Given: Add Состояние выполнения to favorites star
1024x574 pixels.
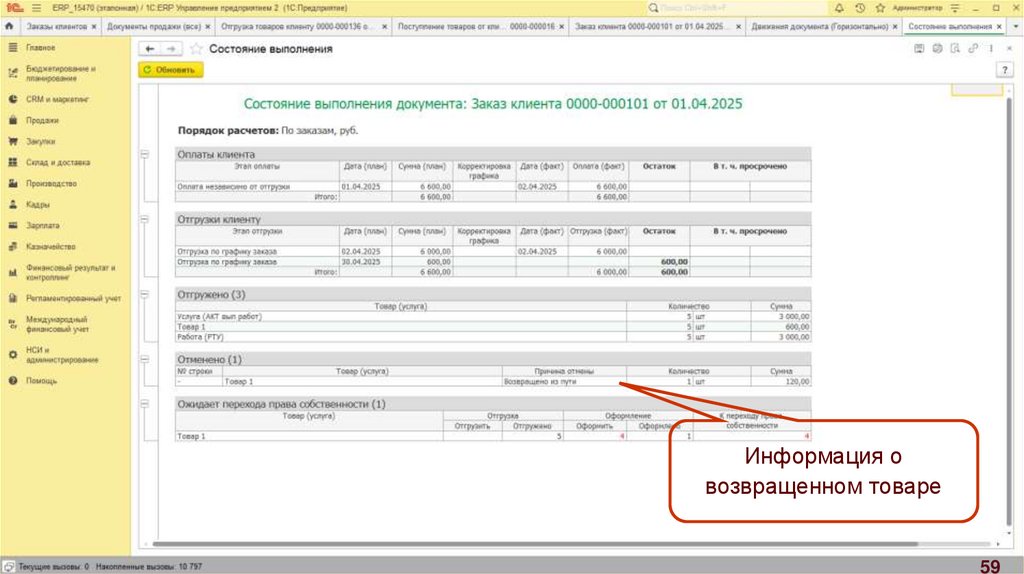Looking at the screenshot, I should [196, 49].
